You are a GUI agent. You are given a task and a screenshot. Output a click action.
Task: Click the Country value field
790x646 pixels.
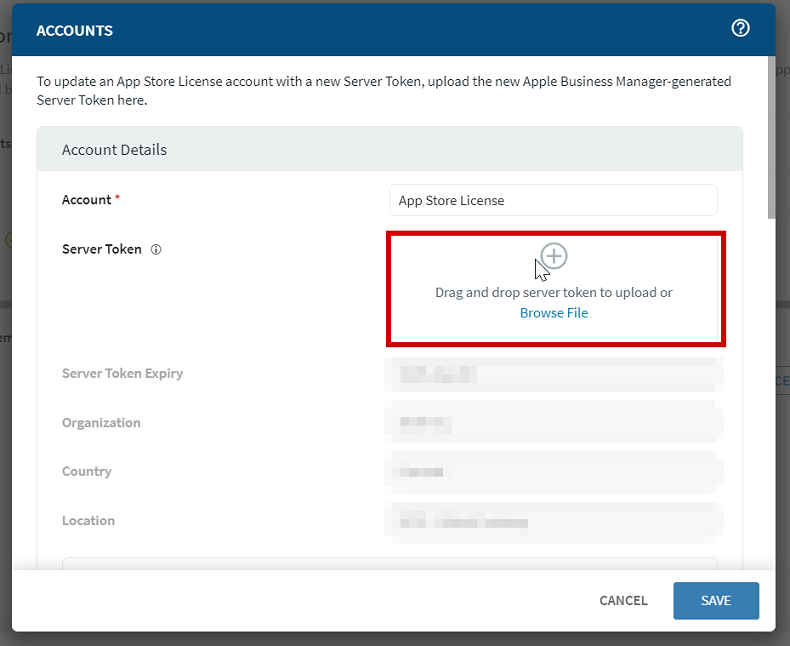pos(553,472)
